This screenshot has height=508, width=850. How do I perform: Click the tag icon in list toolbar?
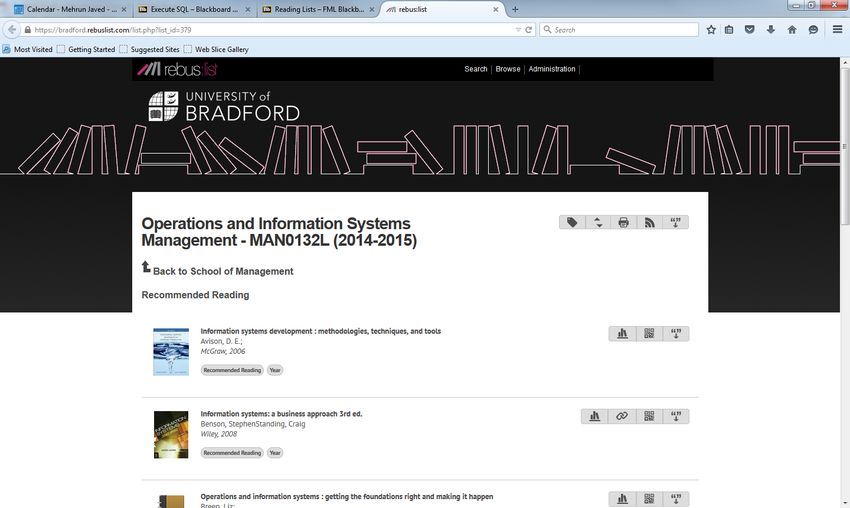[x=572, y=222]
